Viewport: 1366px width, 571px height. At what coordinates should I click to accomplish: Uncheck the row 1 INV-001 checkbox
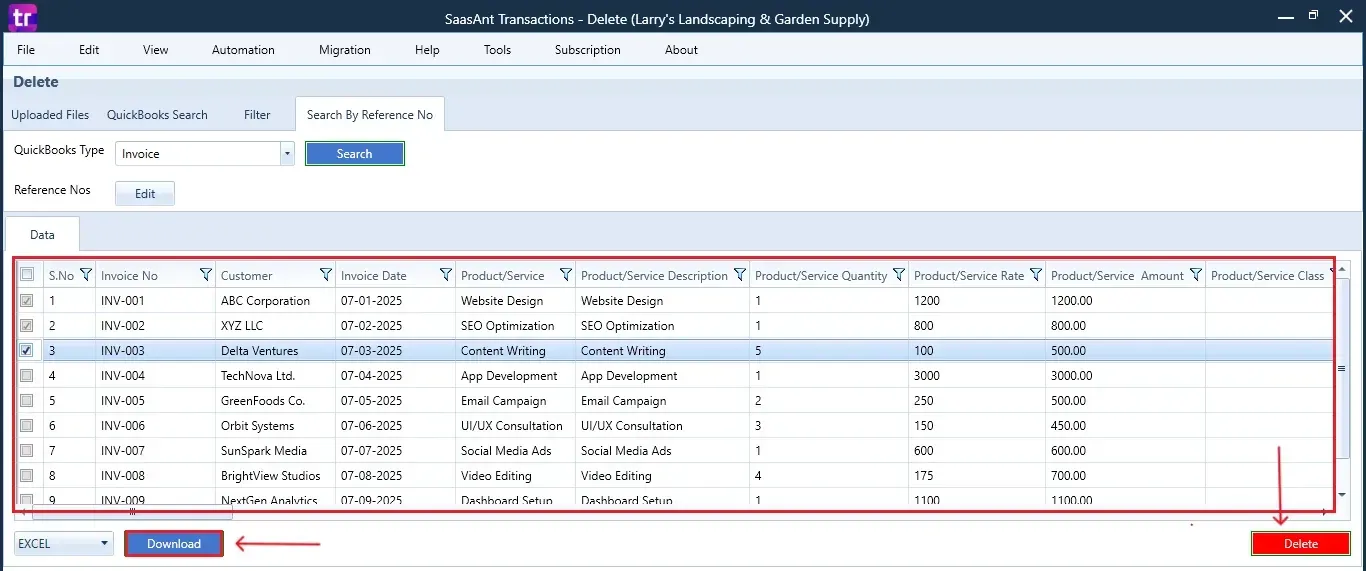point(27,300)
